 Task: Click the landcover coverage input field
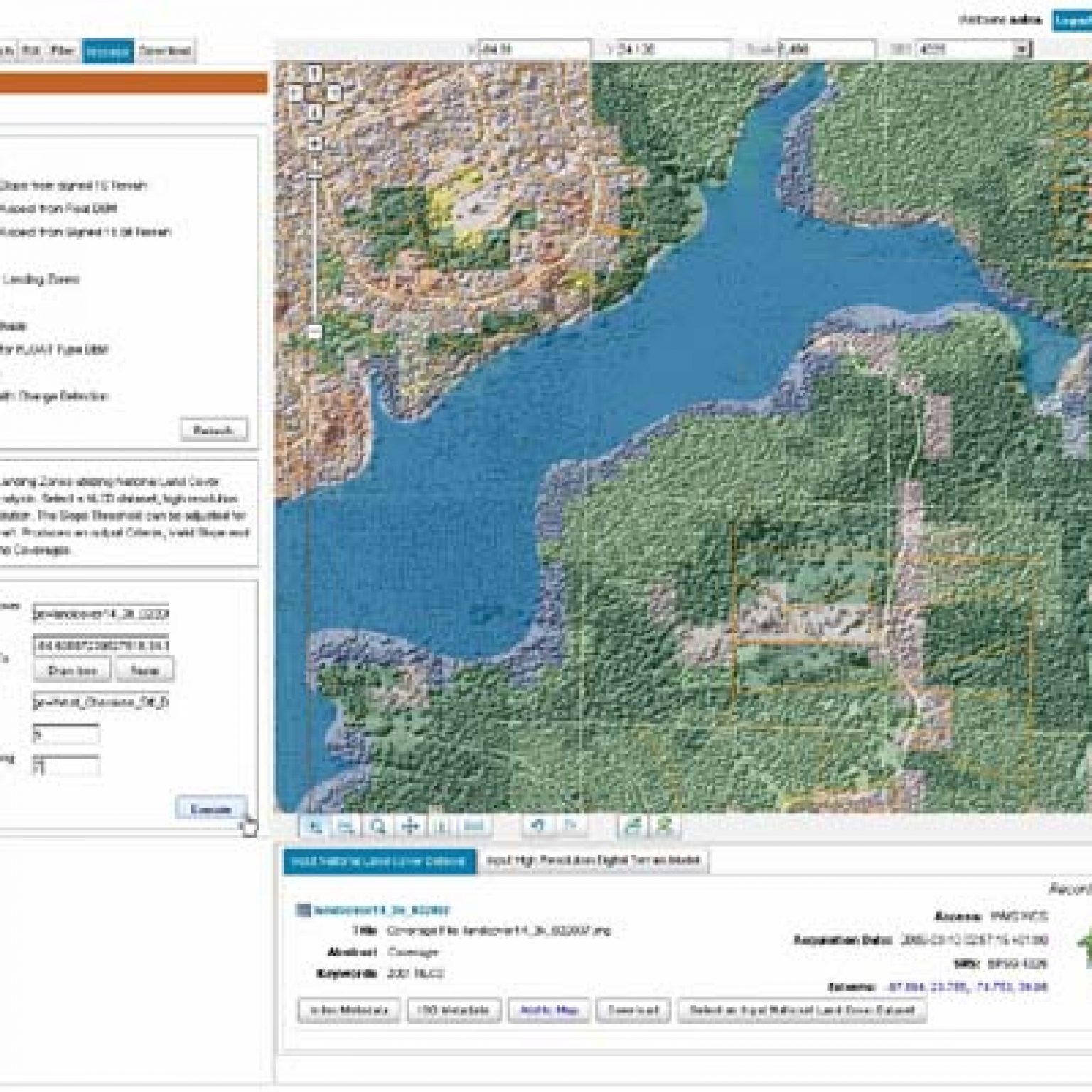101,613
